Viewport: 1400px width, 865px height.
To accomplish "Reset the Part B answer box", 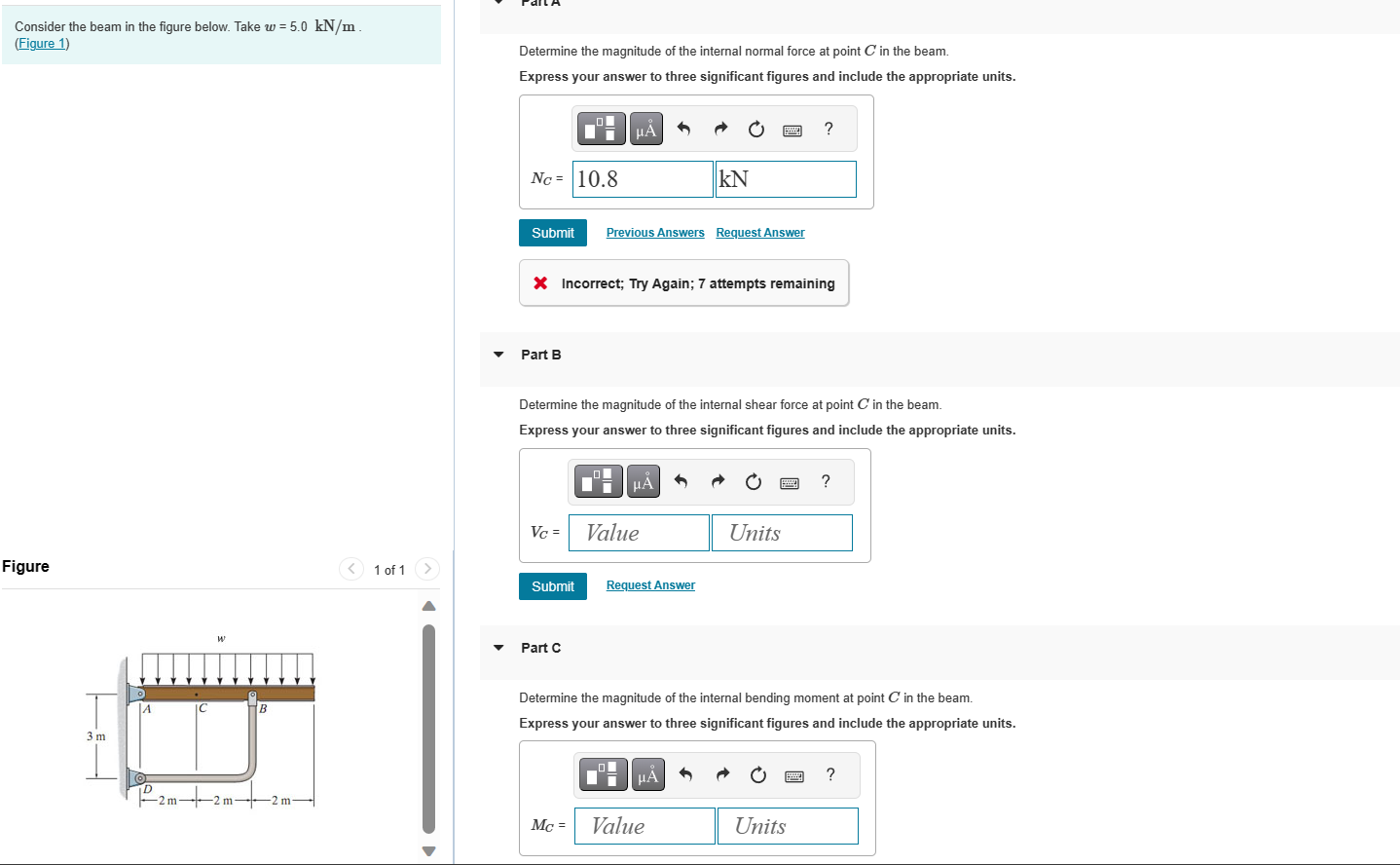I will [x=754, y=481].
